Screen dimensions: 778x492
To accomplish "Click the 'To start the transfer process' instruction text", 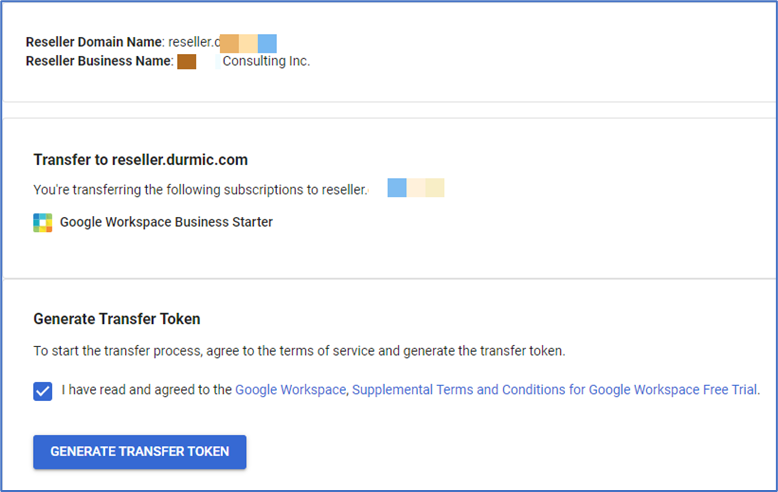I will (299, 351).
